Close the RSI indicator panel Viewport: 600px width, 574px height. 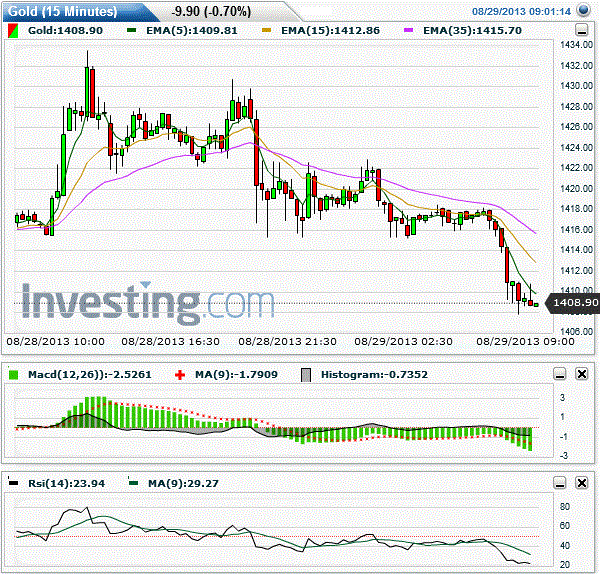(x=582, y=483)
